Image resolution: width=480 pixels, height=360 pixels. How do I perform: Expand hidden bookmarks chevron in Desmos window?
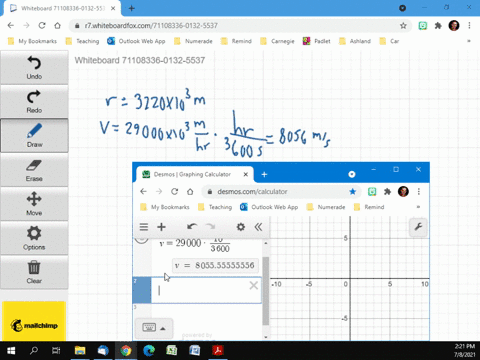click(x=418, y=207)
